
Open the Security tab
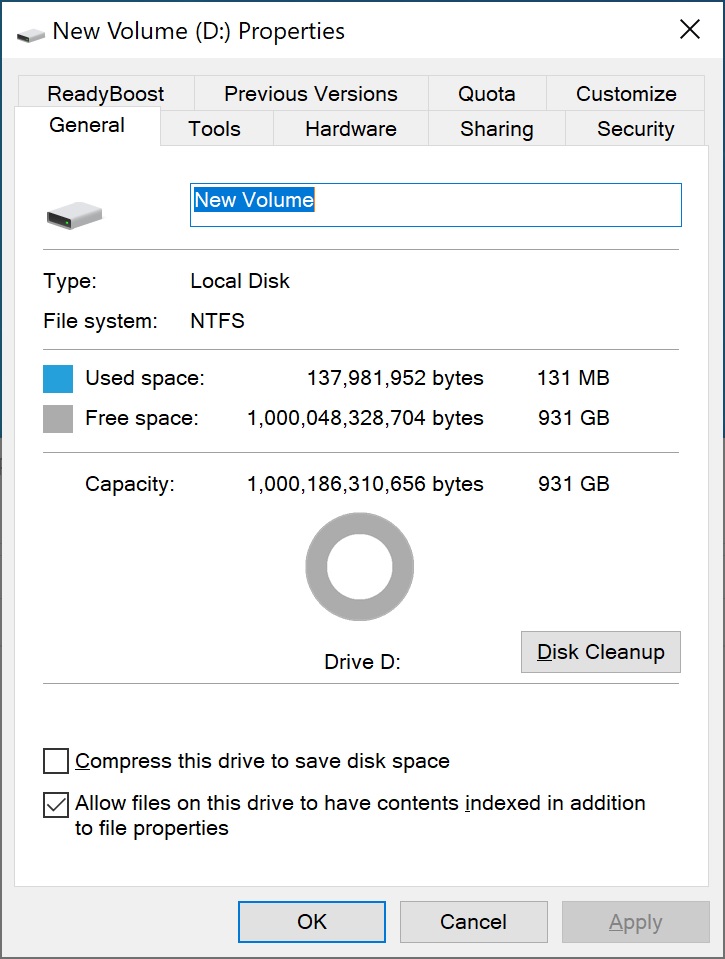click(635, 128)
